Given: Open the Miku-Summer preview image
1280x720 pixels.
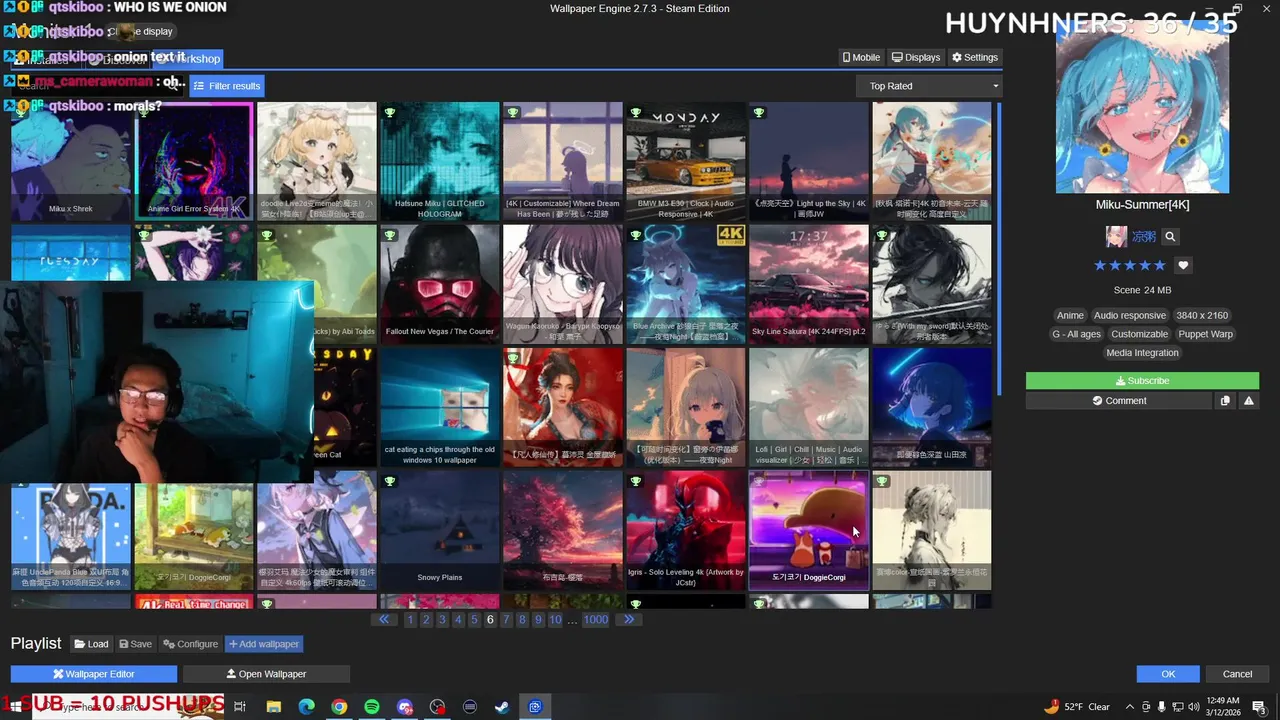Looking at the screenshot, I should tap(1142, 107).
